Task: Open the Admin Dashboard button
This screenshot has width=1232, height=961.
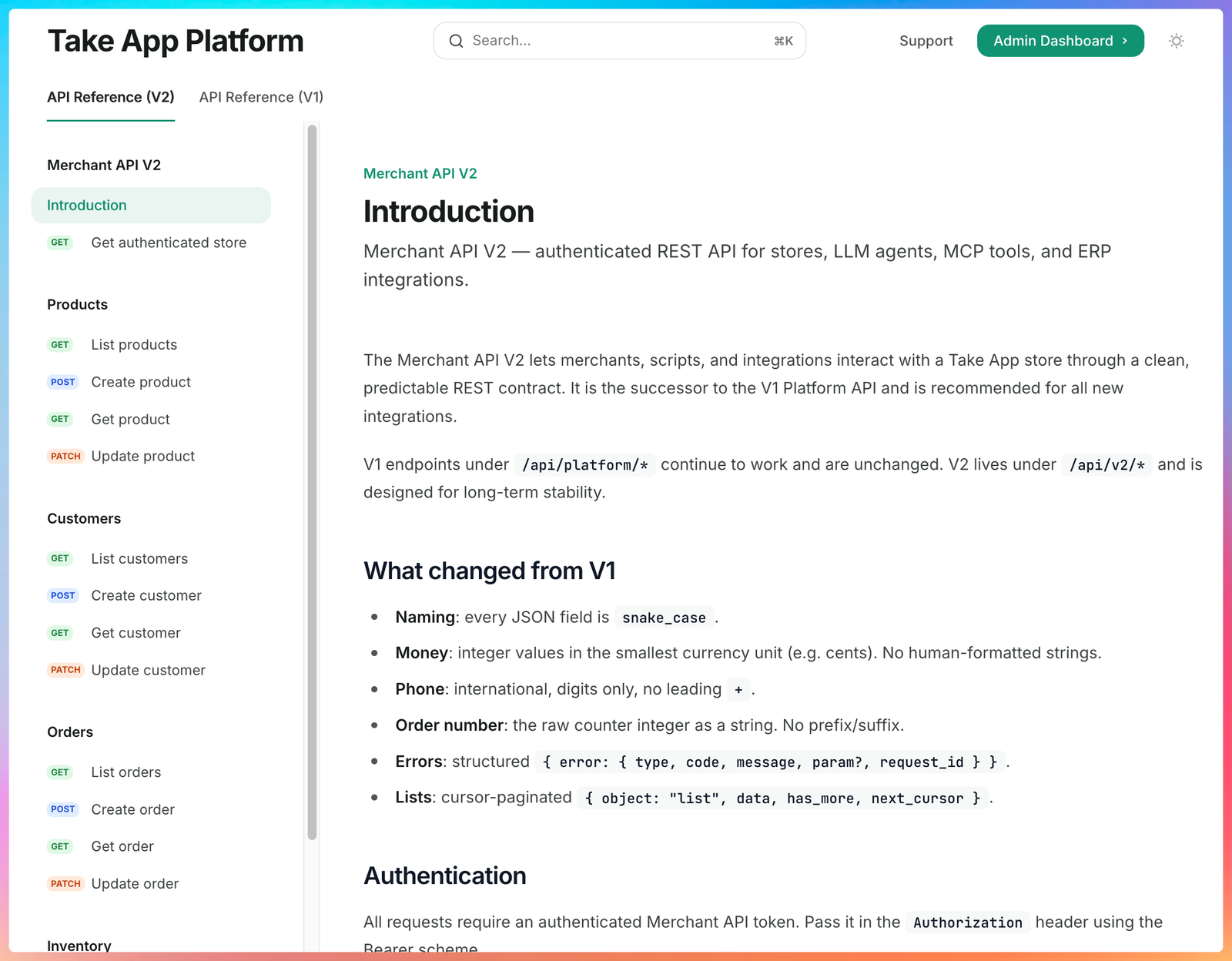Action: tap(1060, 41)
